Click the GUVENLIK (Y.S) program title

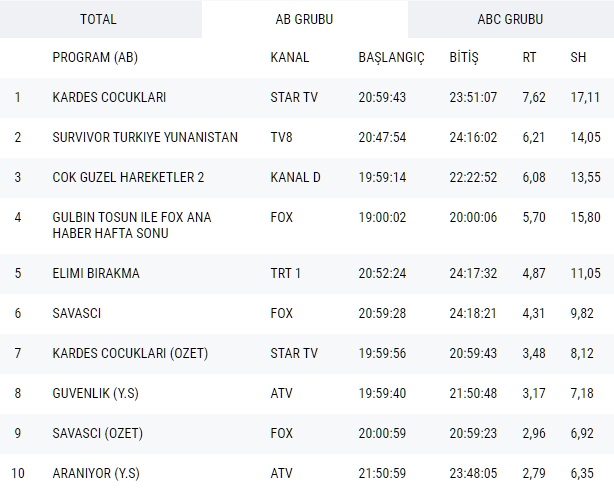point(97,393)
